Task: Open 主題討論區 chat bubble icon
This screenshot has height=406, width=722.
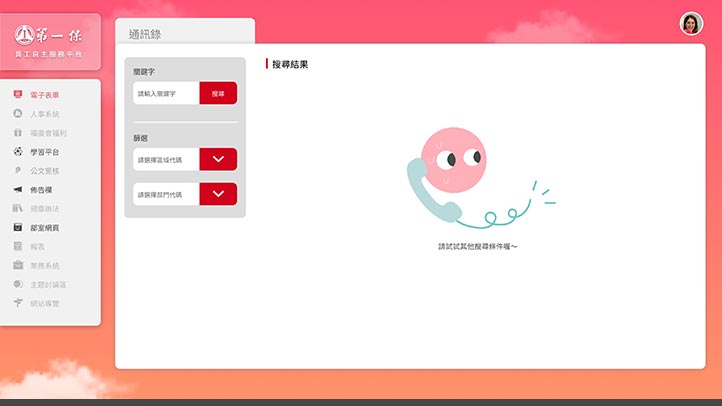Action: (x=18, y=285)
